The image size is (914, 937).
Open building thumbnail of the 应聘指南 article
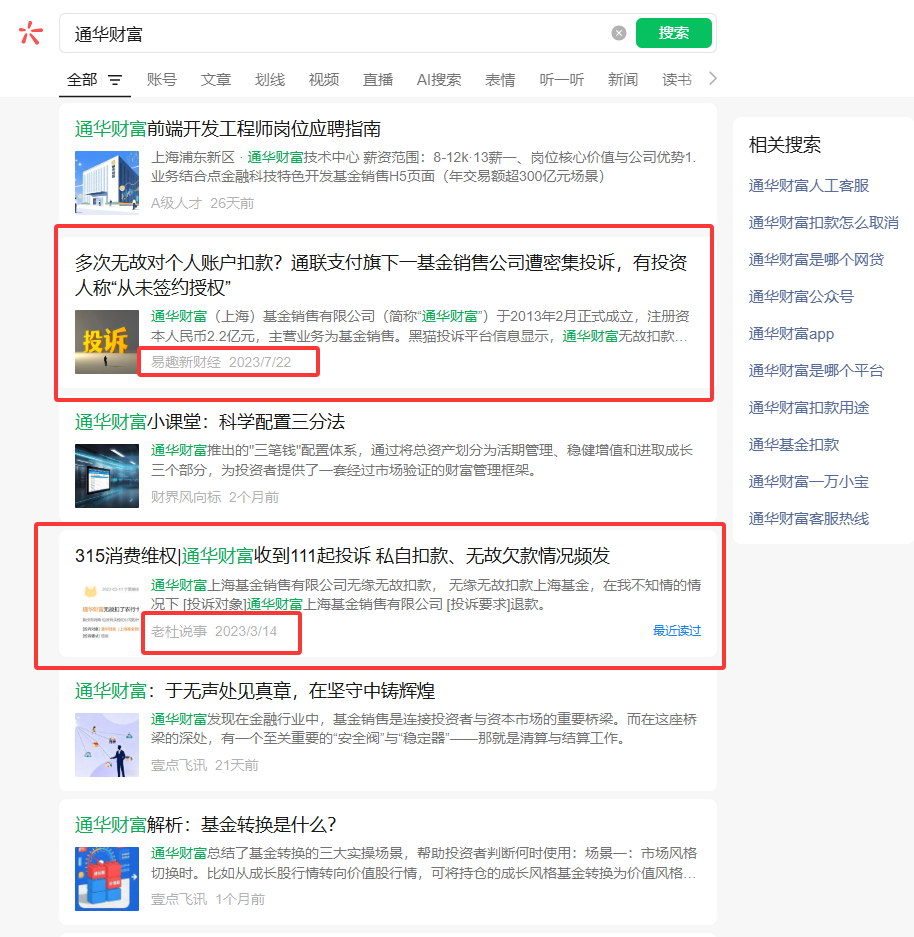coord(107,182)
